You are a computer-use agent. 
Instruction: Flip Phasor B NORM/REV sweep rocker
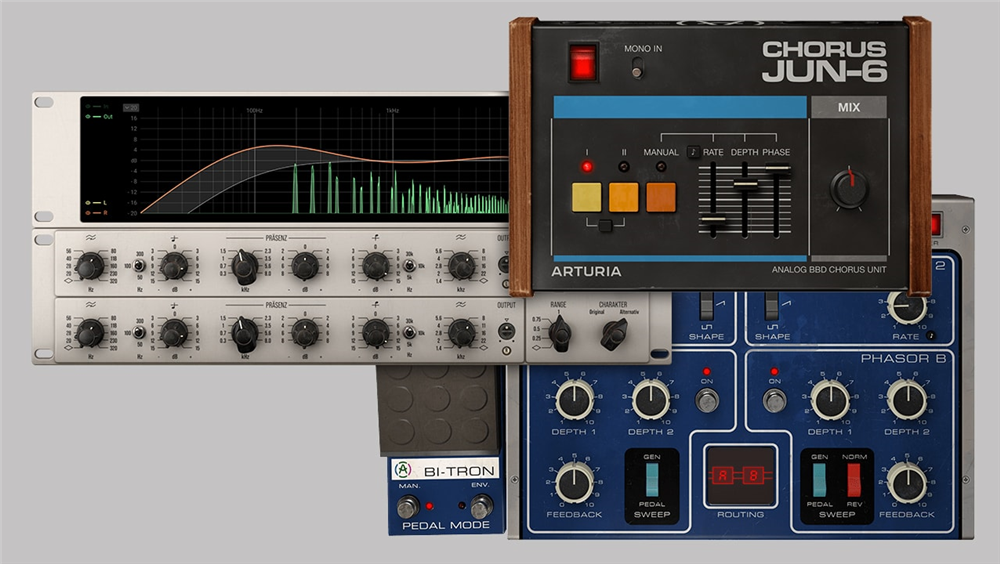coord(853,480)
